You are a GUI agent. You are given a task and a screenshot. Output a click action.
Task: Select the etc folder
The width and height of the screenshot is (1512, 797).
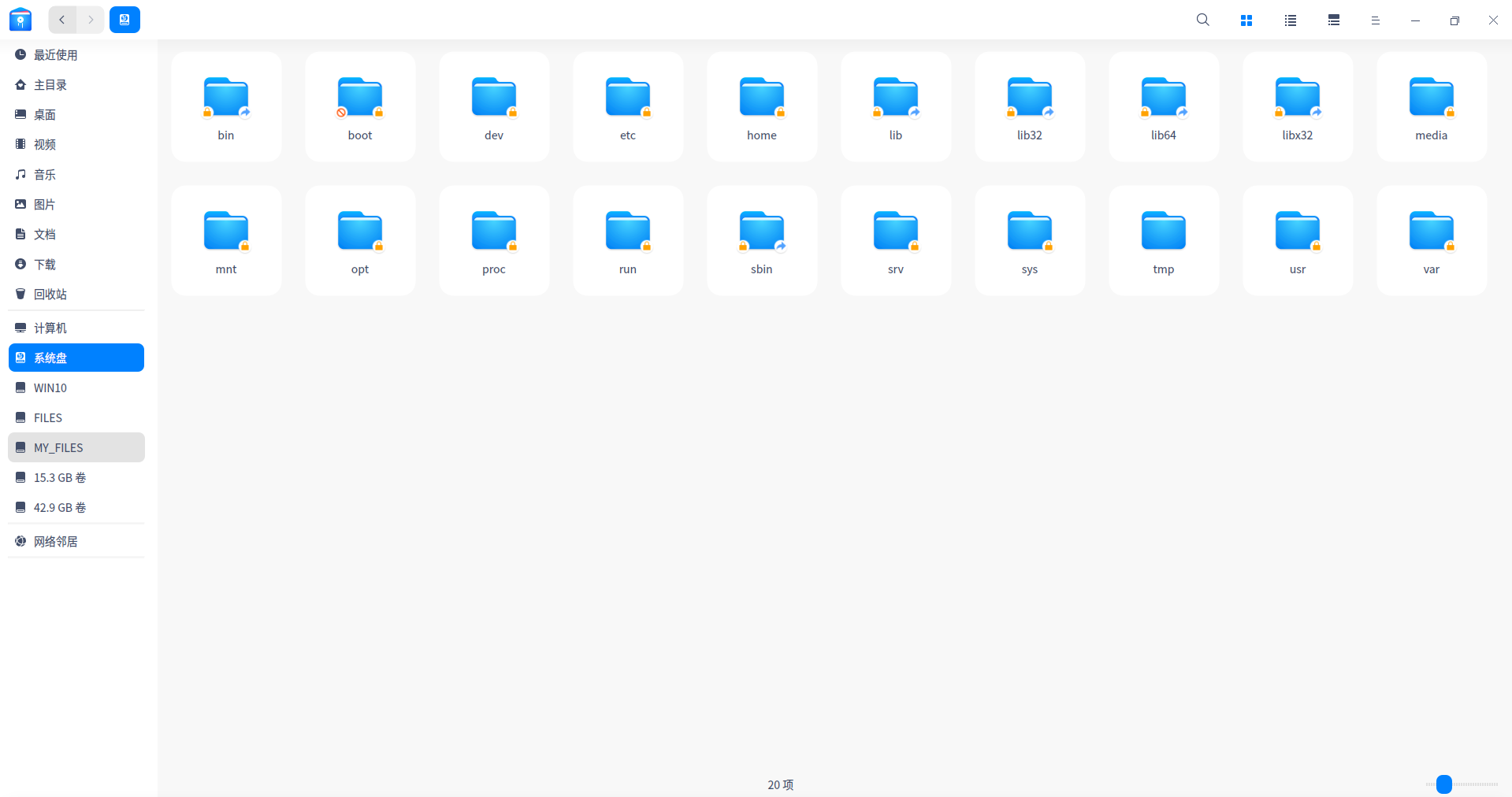point(628,106)
